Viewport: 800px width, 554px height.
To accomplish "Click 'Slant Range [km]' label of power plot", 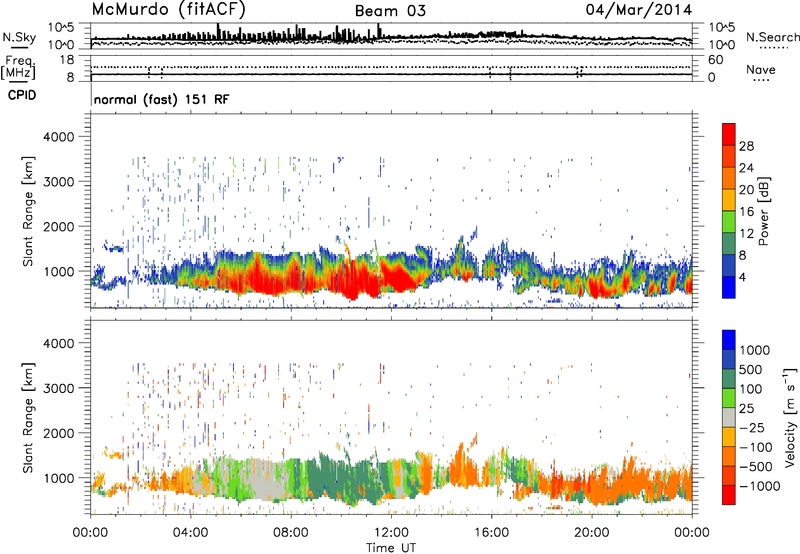I will [29, 211].
